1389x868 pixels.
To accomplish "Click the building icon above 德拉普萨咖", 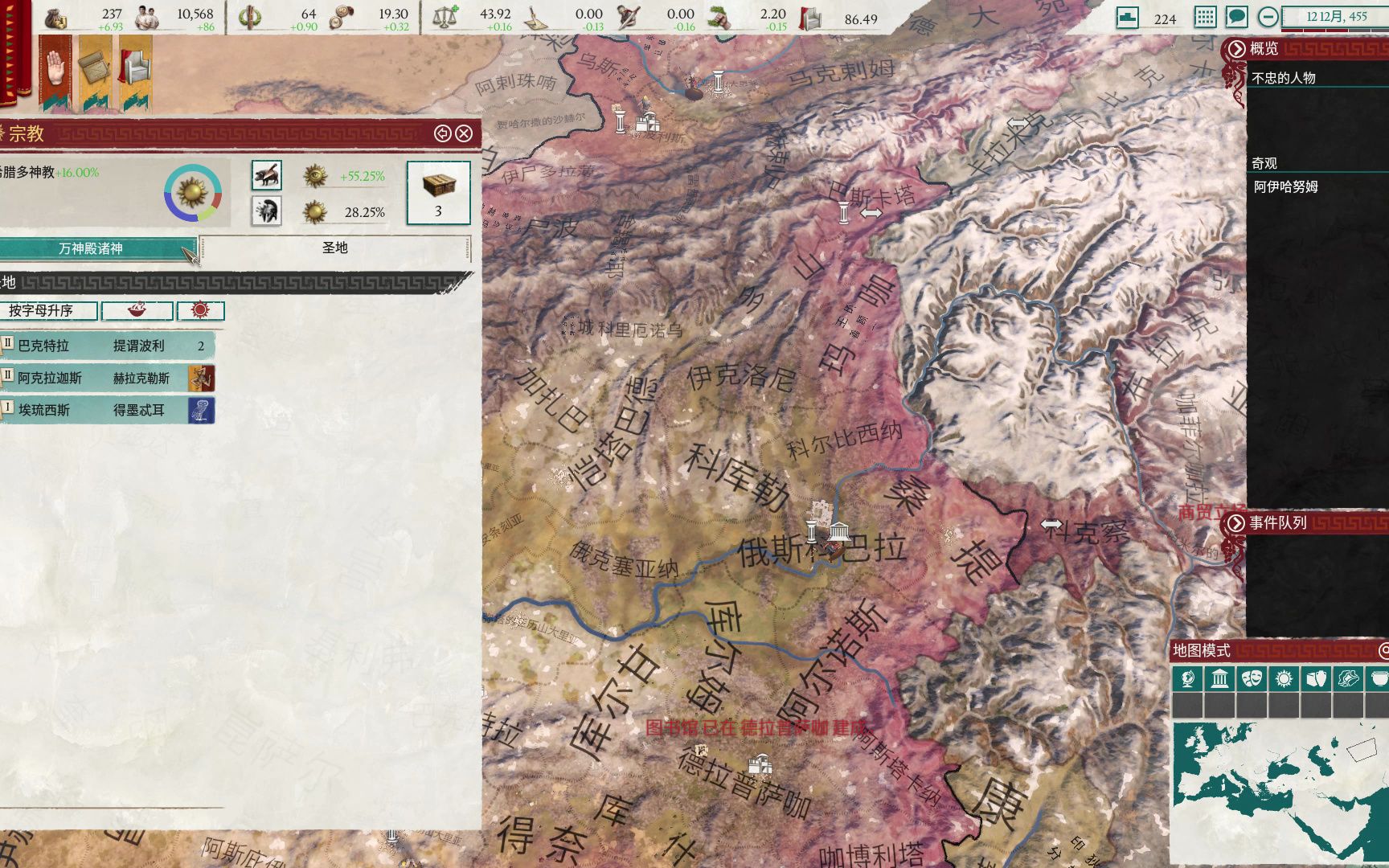I will click(760, 764).
